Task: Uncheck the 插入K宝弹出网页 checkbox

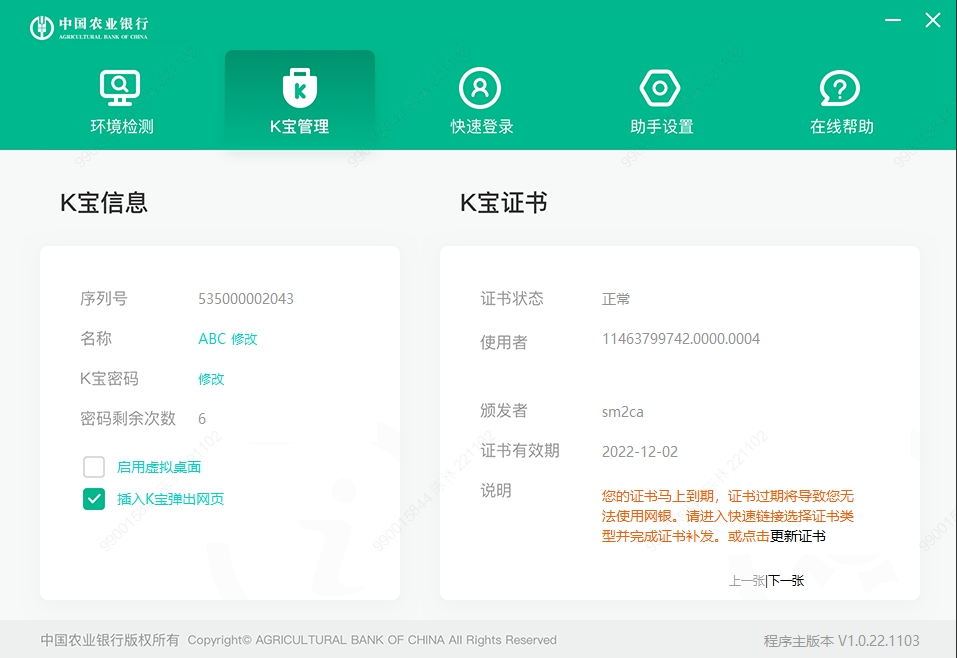Action: pyautogui.click(x=94, y=499)
